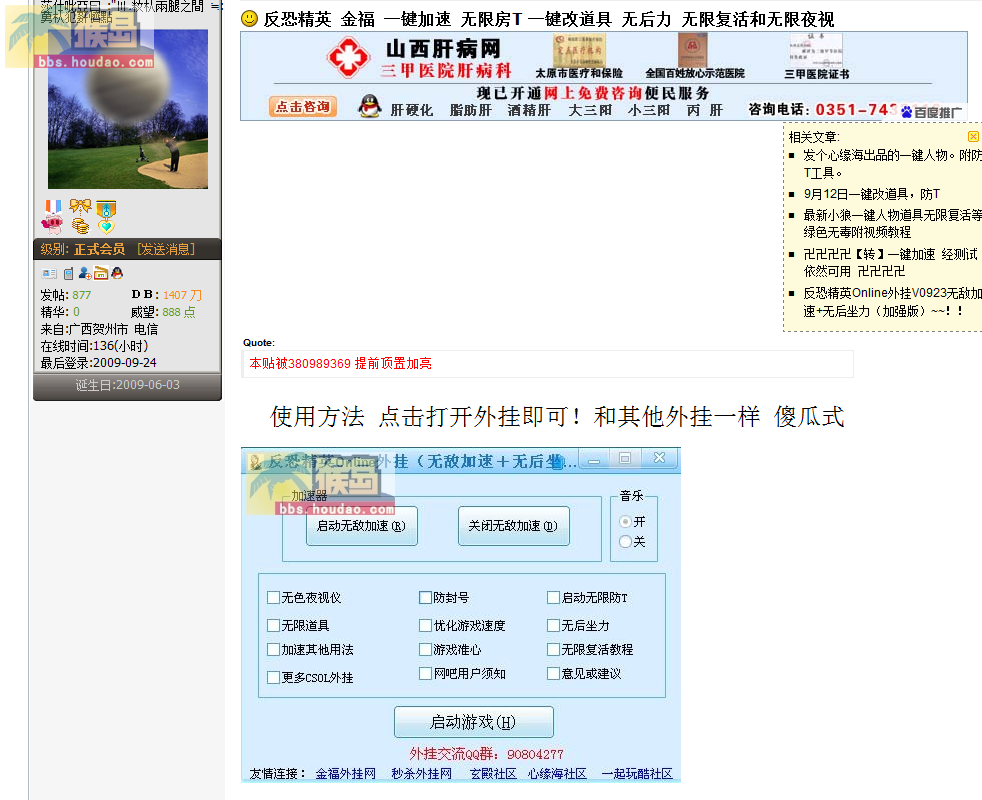The image size is (982, 800).
Task: Go to the 心缘海社区 link
Action: click(557, 774)
